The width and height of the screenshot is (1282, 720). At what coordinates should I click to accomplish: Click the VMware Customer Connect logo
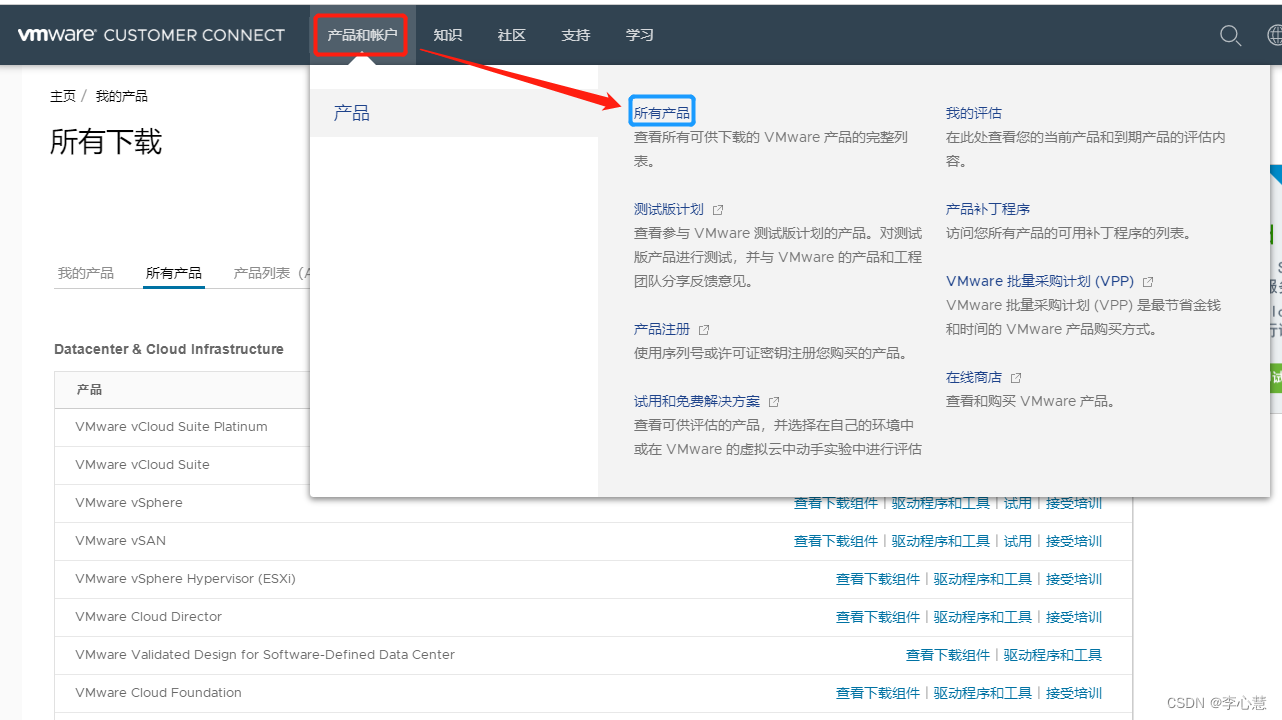pyautogui.click(x=151, y=35)
